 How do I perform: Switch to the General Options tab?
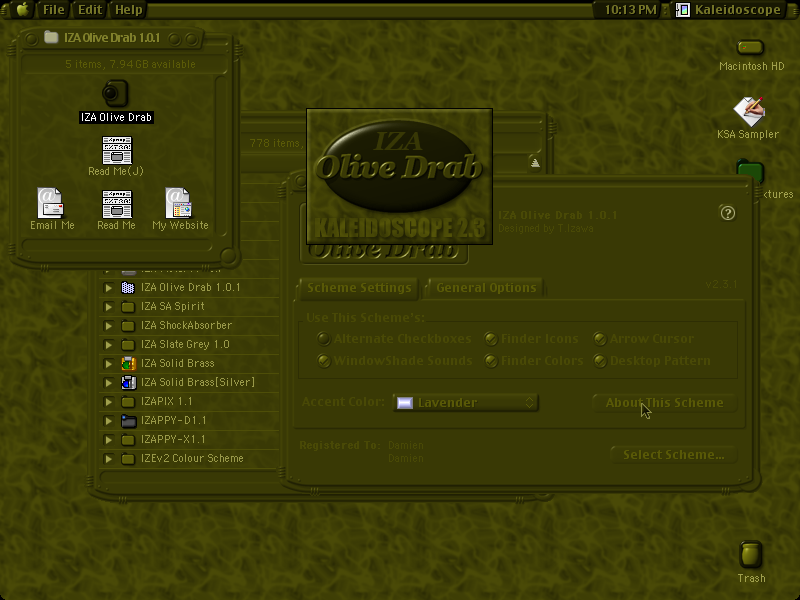486,288
